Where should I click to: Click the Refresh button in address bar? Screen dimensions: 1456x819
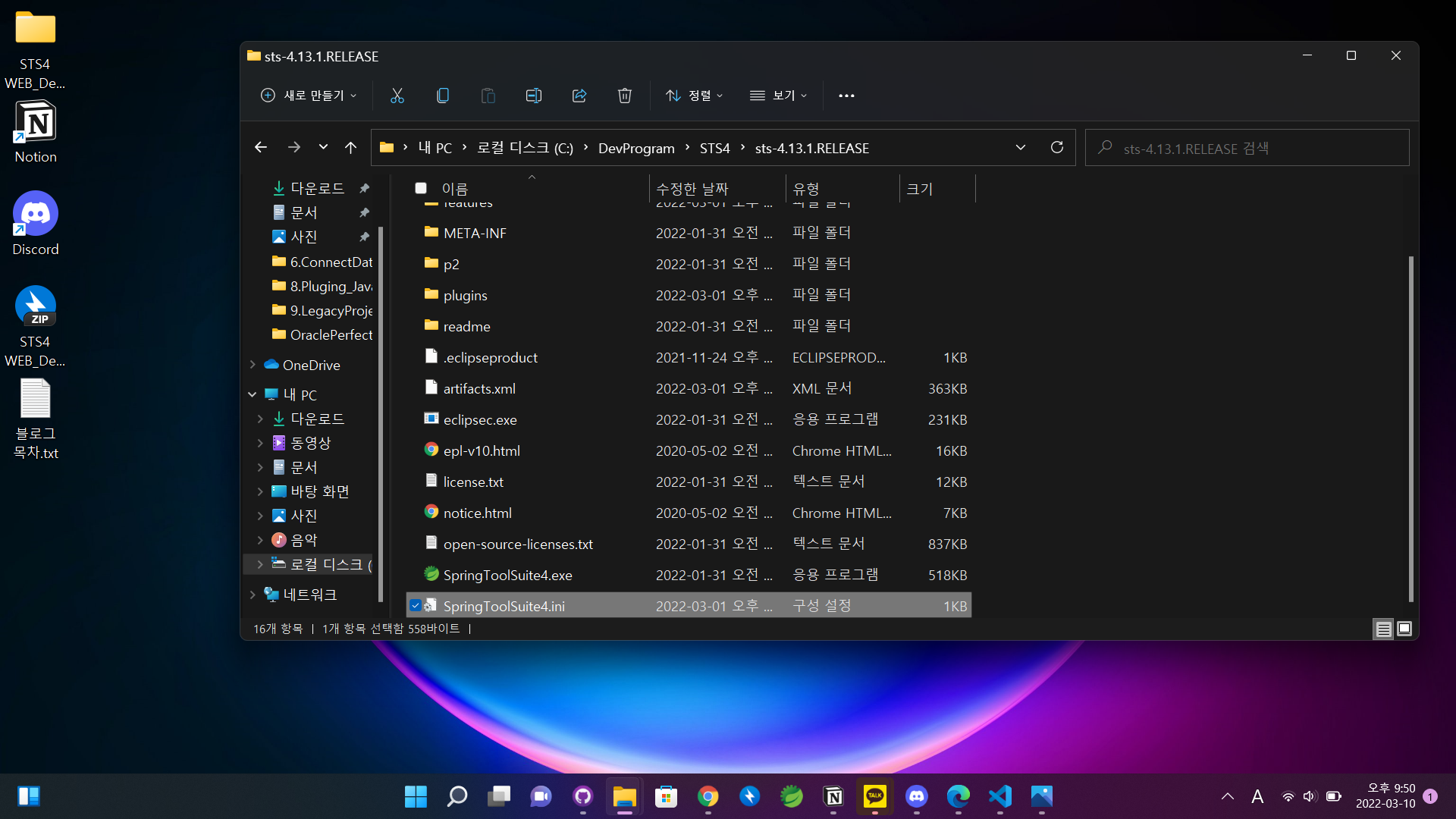(1057, 147)
